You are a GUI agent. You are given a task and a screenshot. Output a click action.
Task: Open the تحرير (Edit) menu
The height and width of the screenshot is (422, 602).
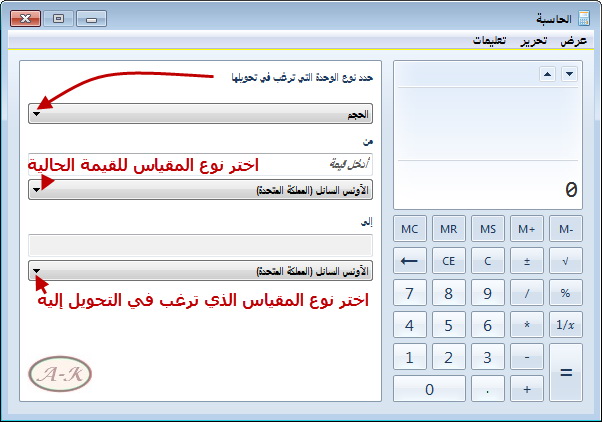[534, 40]
